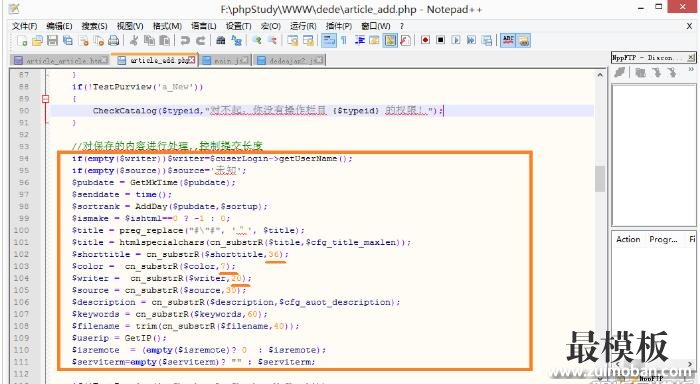Screen dimensions: 700x384
Task: Click the Action column header
Action: coord(628,239)
